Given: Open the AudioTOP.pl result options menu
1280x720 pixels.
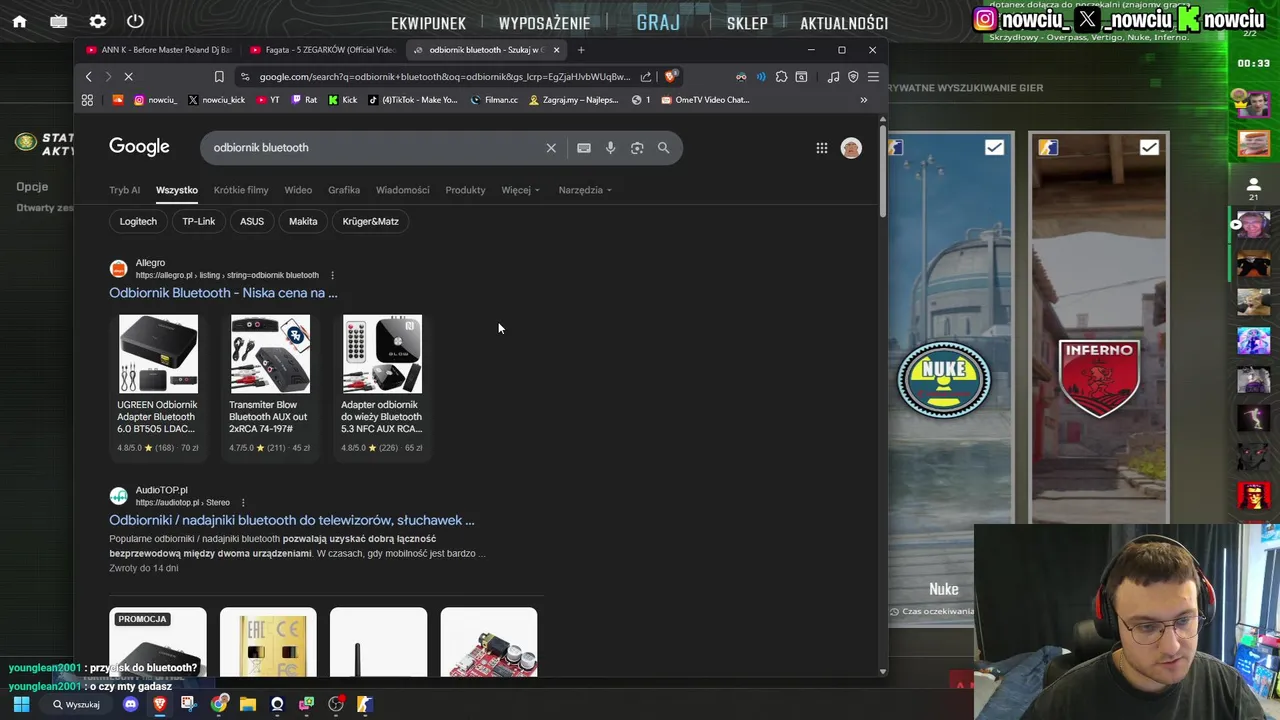Looking at the screenshot, I should click(x=243, y=503).
